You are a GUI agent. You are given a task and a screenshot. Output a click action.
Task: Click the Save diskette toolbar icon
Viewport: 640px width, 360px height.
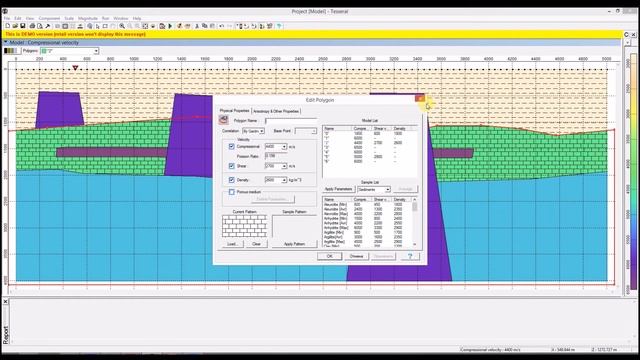23,26
